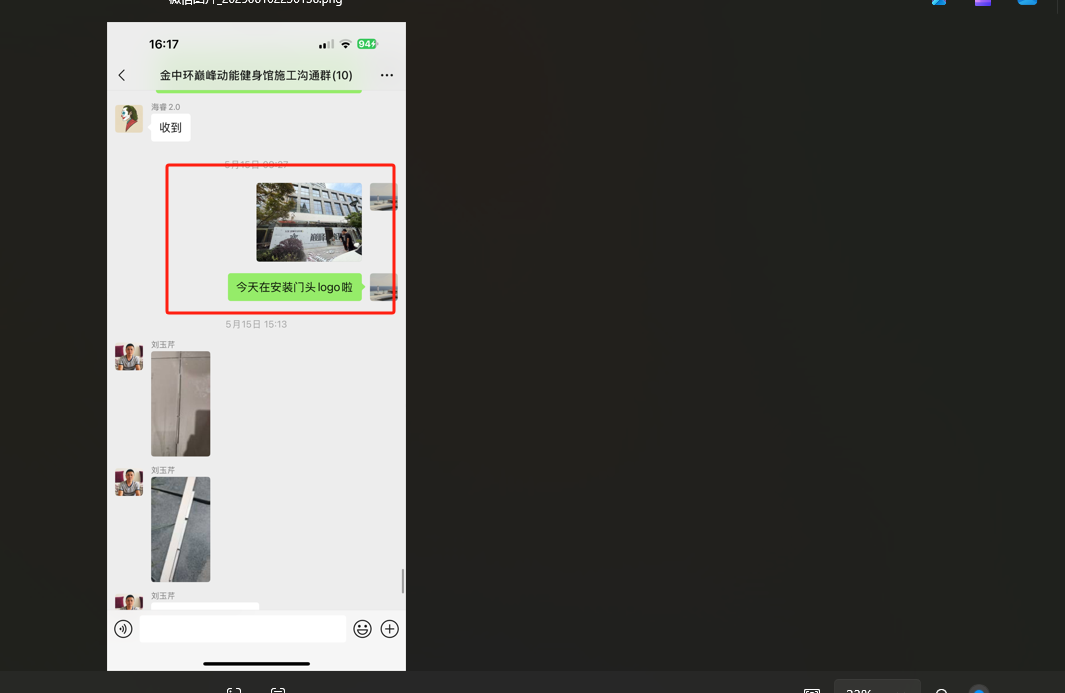Open the three-dot chat options menu
This screenshot has height=693, width=1065.
pyautogui.click(x=387, y=75)
